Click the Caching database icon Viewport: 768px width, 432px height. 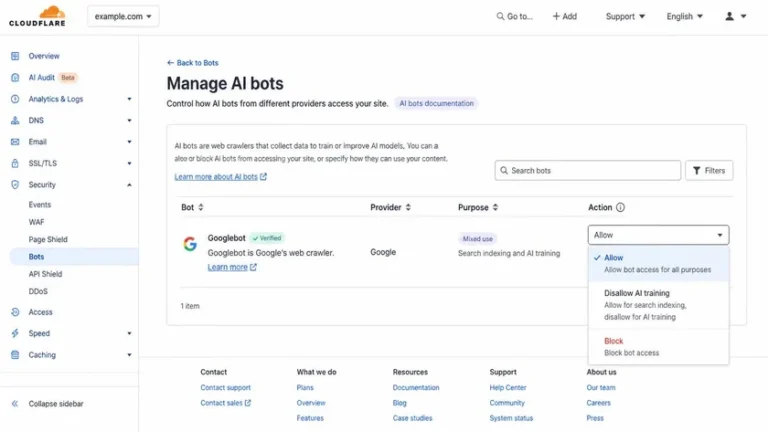point(15,355)
